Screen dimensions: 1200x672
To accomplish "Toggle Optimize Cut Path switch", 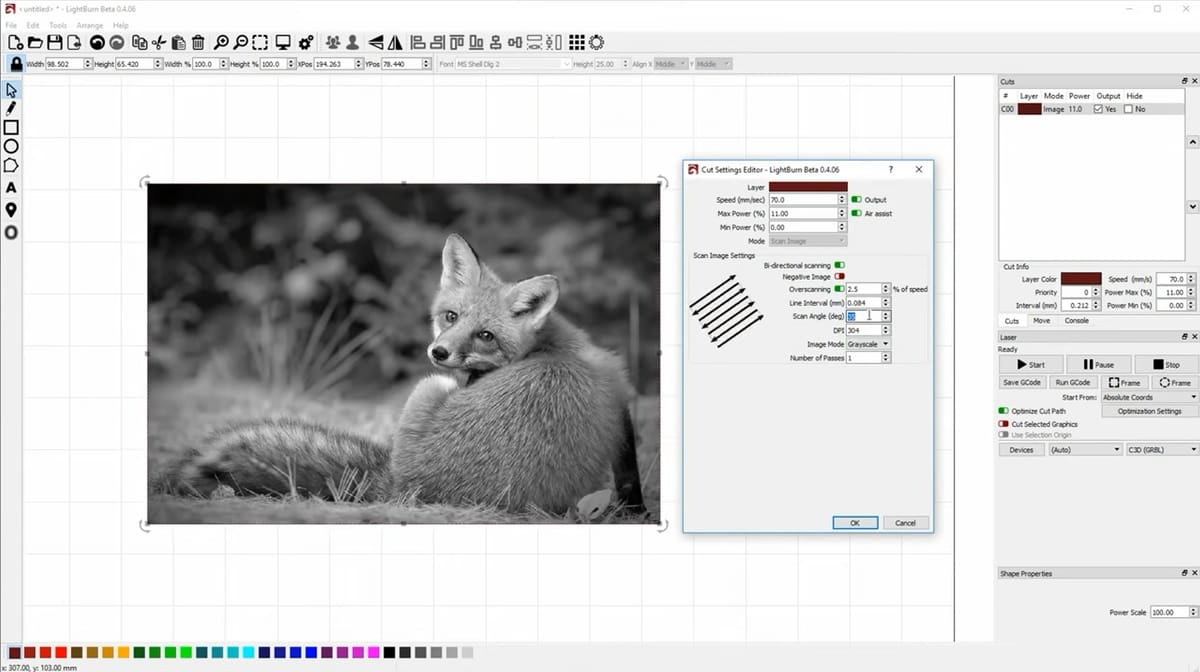I will point(1003,411).
